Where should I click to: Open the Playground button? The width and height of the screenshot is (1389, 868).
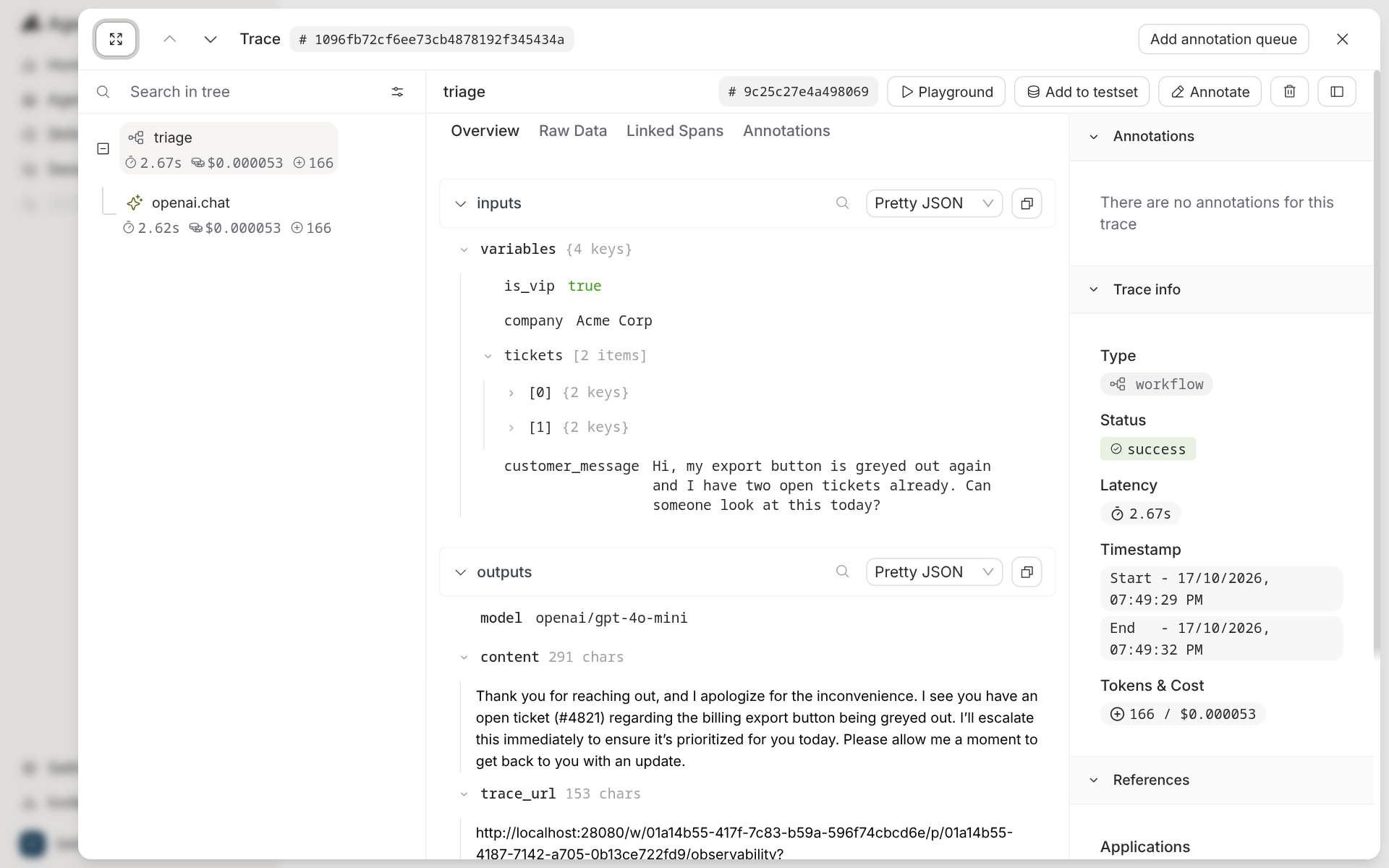pos(946,92)
